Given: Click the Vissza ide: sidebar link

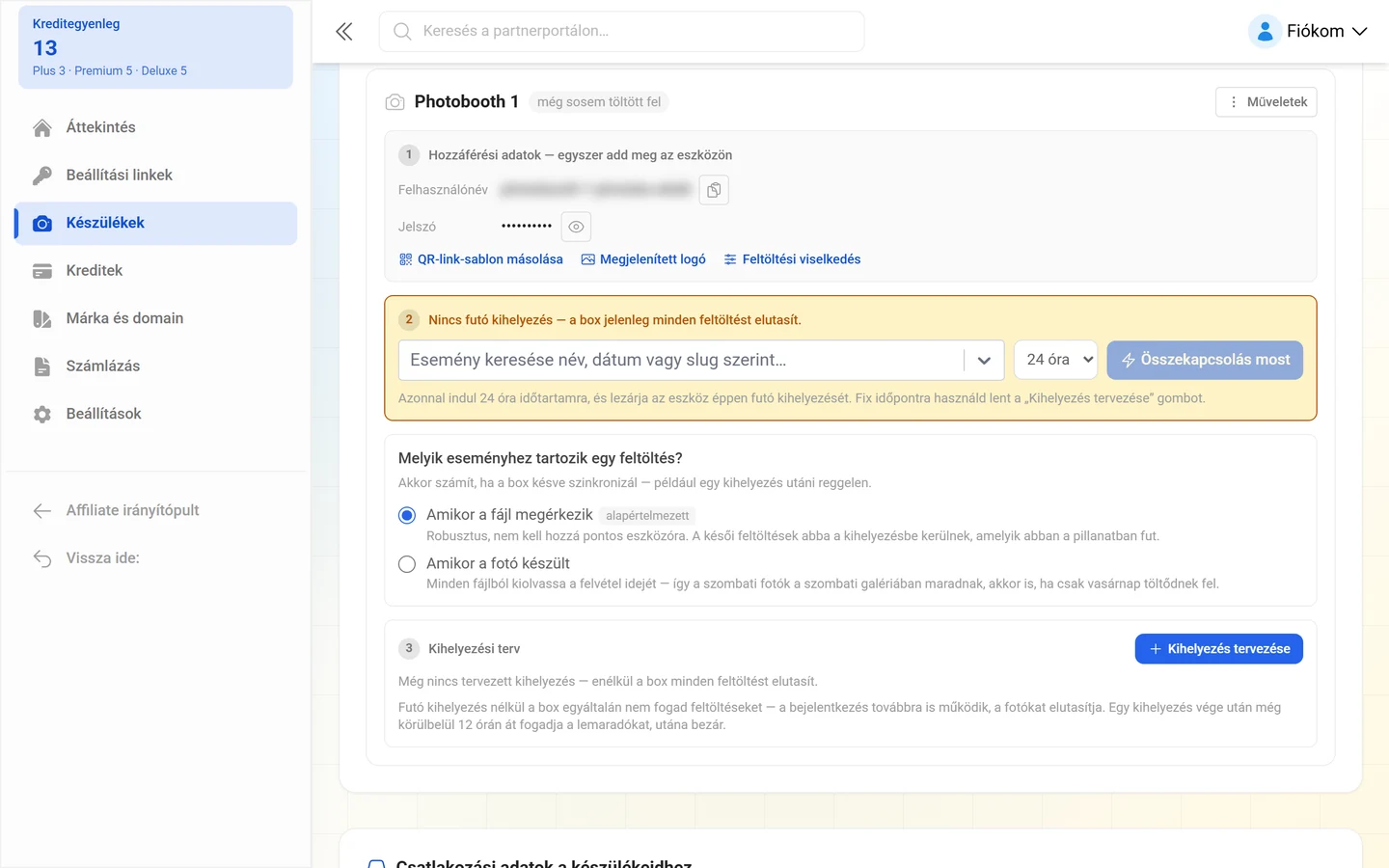Looking at the screenshot, I should 155,558.
